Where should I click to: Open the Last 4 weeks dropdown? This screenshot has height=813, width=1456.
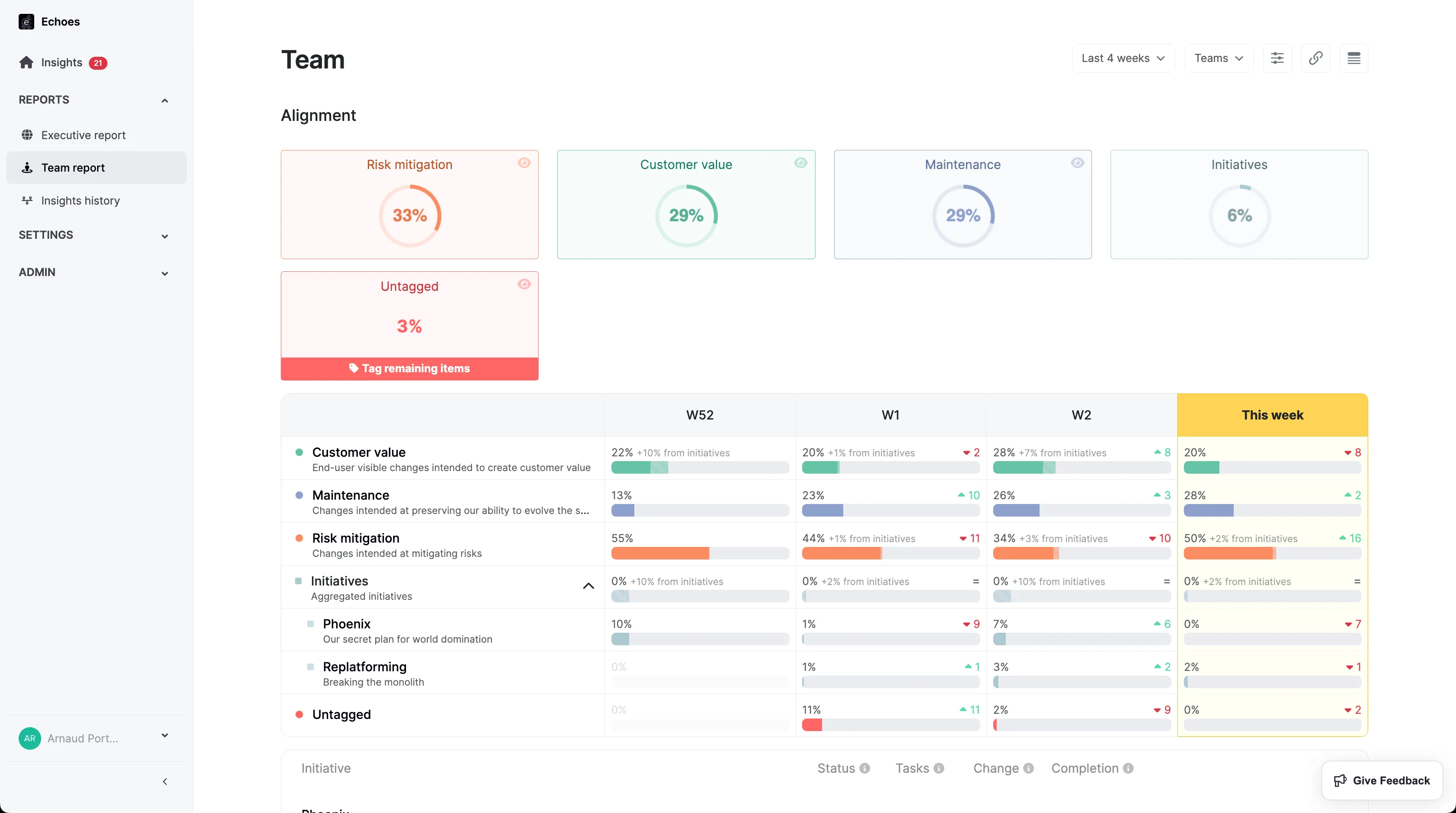pyautogui.click(x=1123, y=58)
